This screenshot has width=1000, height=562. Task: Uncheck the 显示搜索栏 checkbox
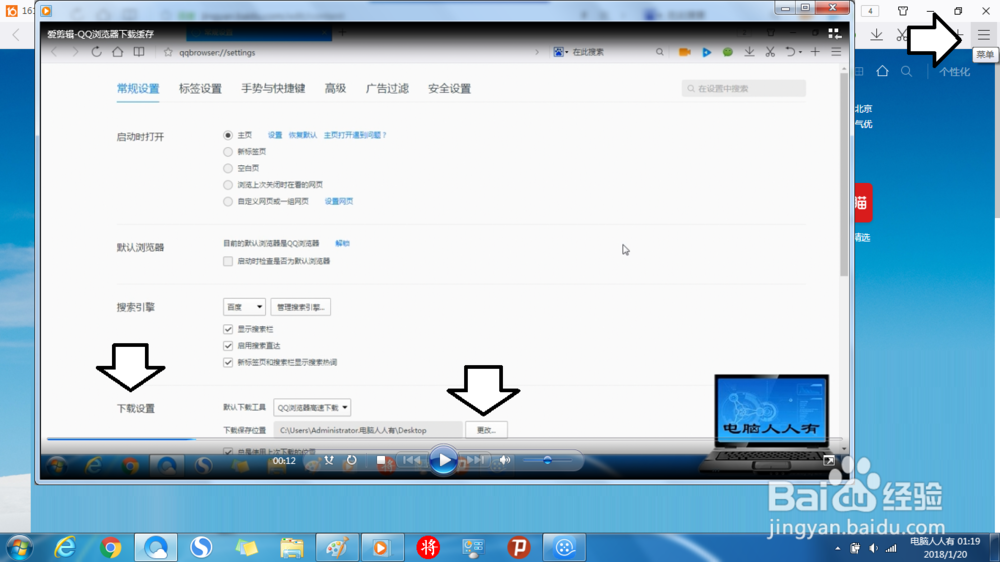click(x=228, y=329)
